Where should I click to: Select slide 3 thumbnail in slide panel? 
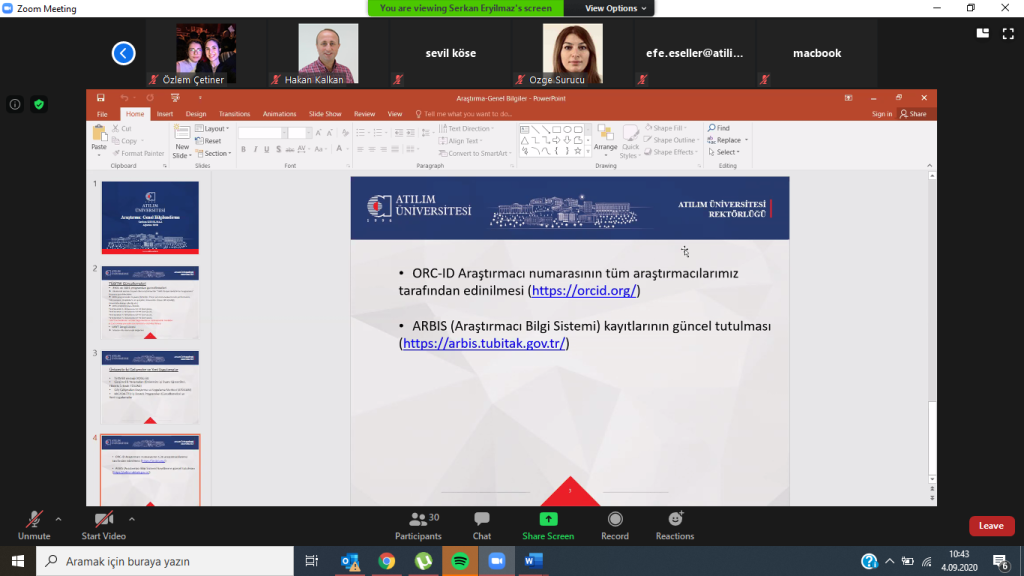(150, 387)
